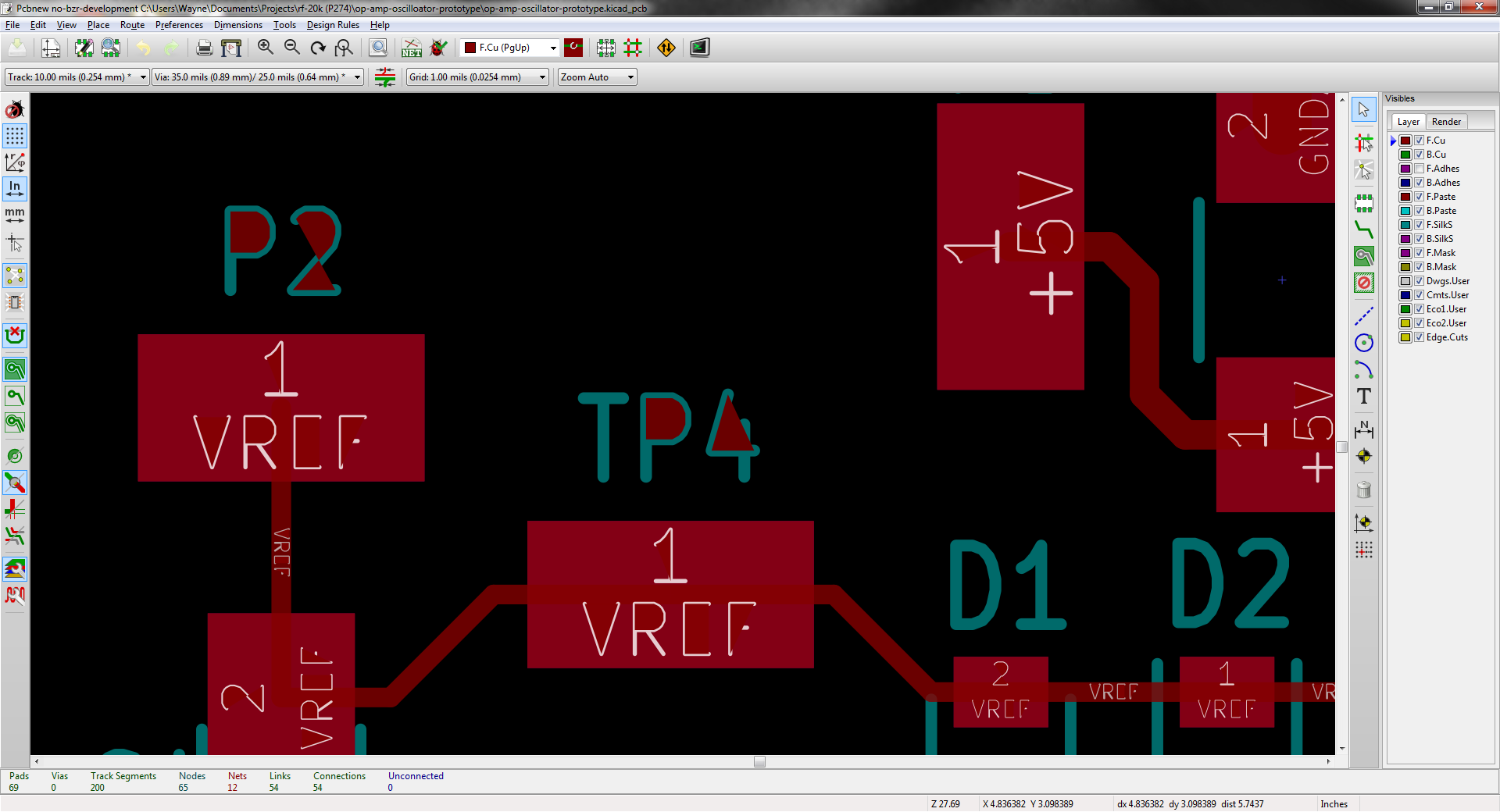Choose the route tracks tool
The height and width of the screenshot is (812, 1500).
point(1364,230)
